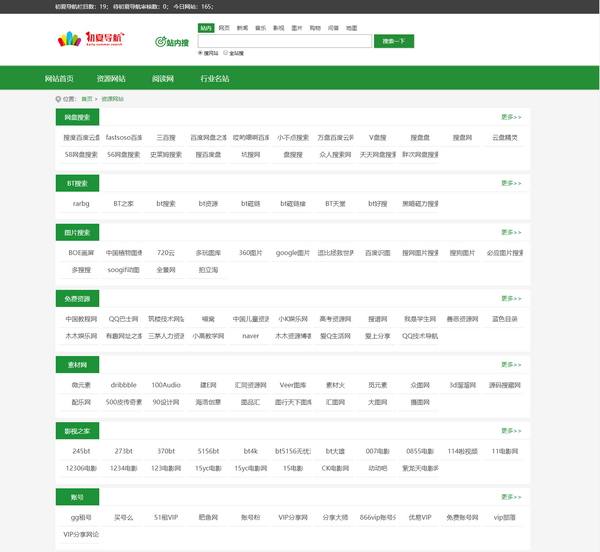Expand 网盘搜索 section with 更多>>
600x552 pixels.
pyautogui.click(x=511, y=117)
